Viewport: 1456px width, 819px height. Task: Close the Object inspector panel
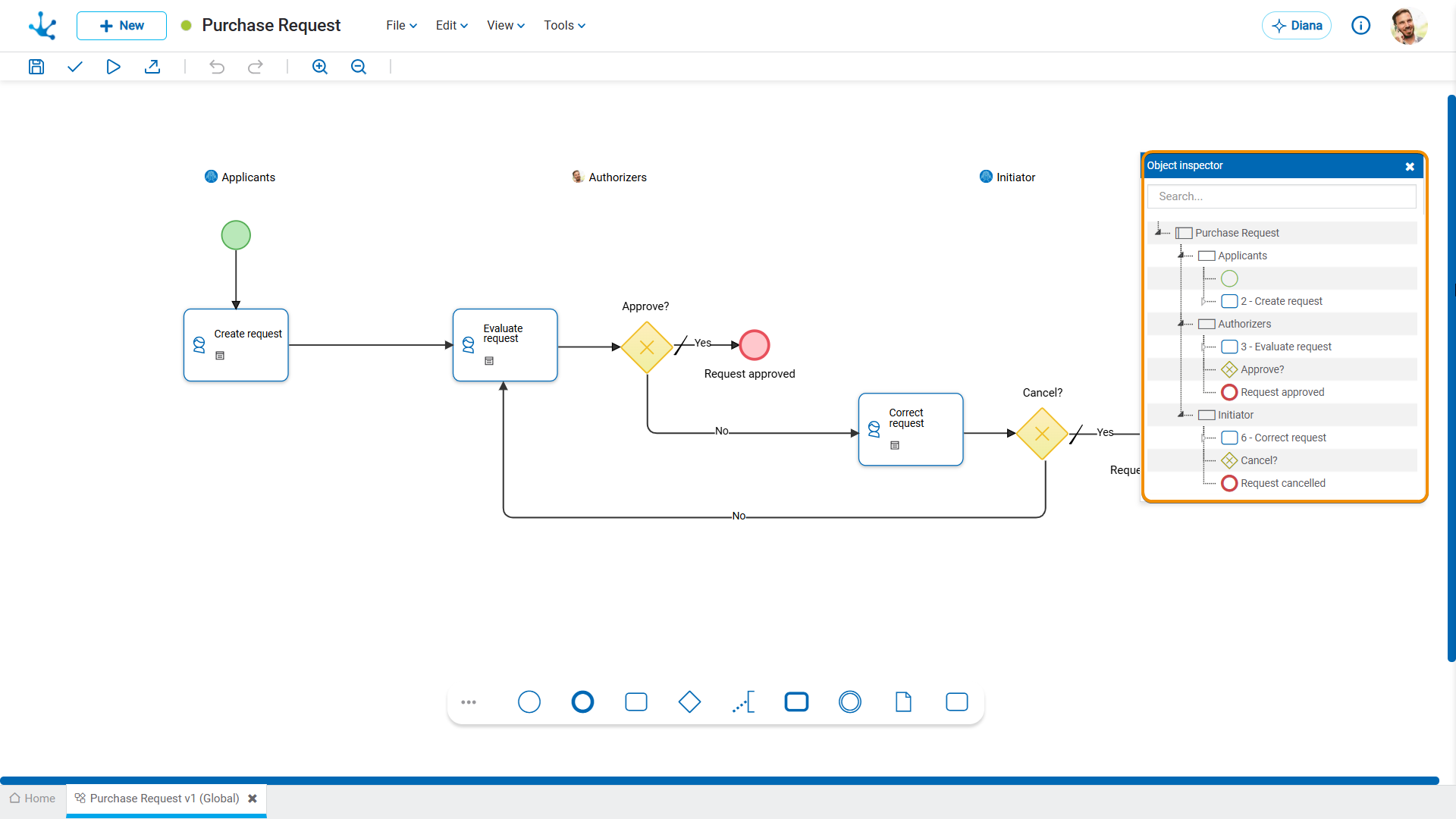(1410, 166)
